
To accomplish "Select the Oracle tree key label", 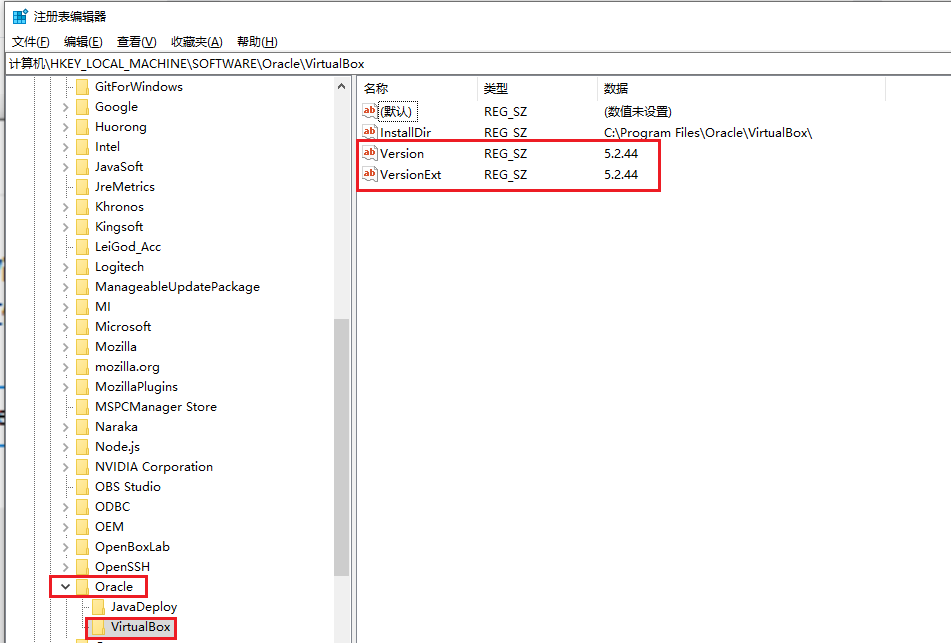I will (113, 587).
